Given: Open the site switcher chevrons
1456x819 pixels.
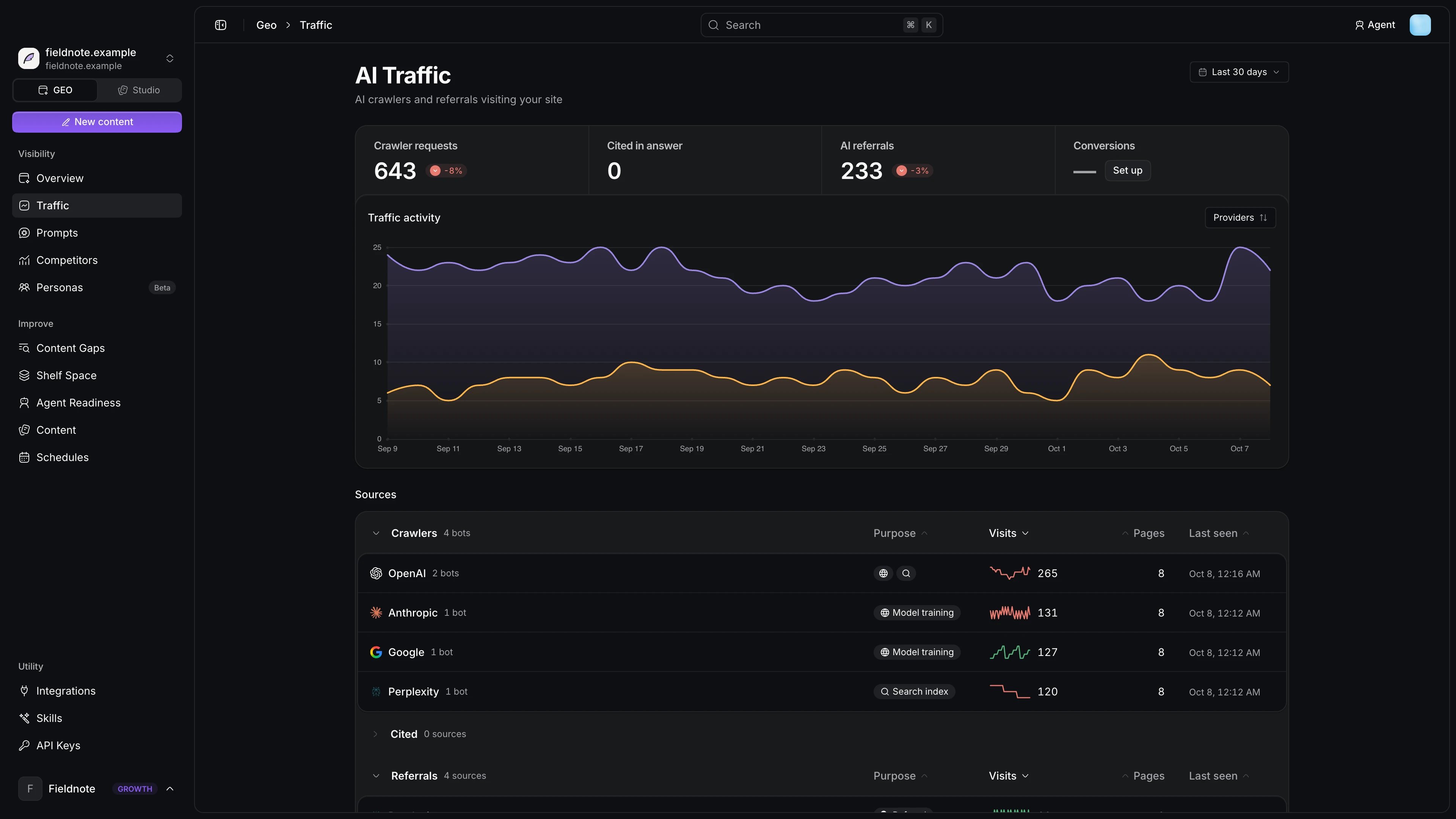Looking at the screenshot, I should 169,58.
